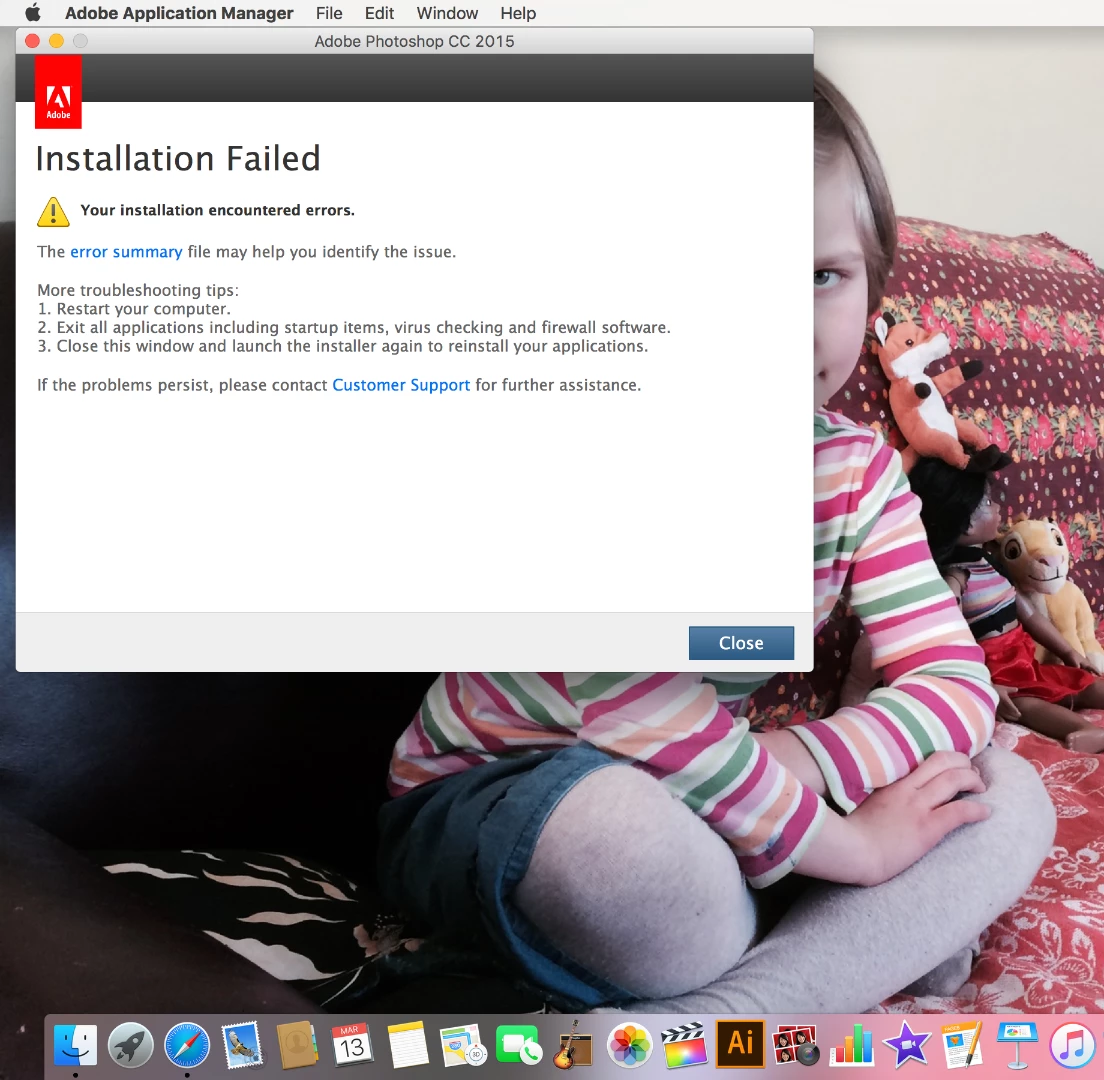Open the File menu
1104x1080 pixels.
(x=329, y=13)
